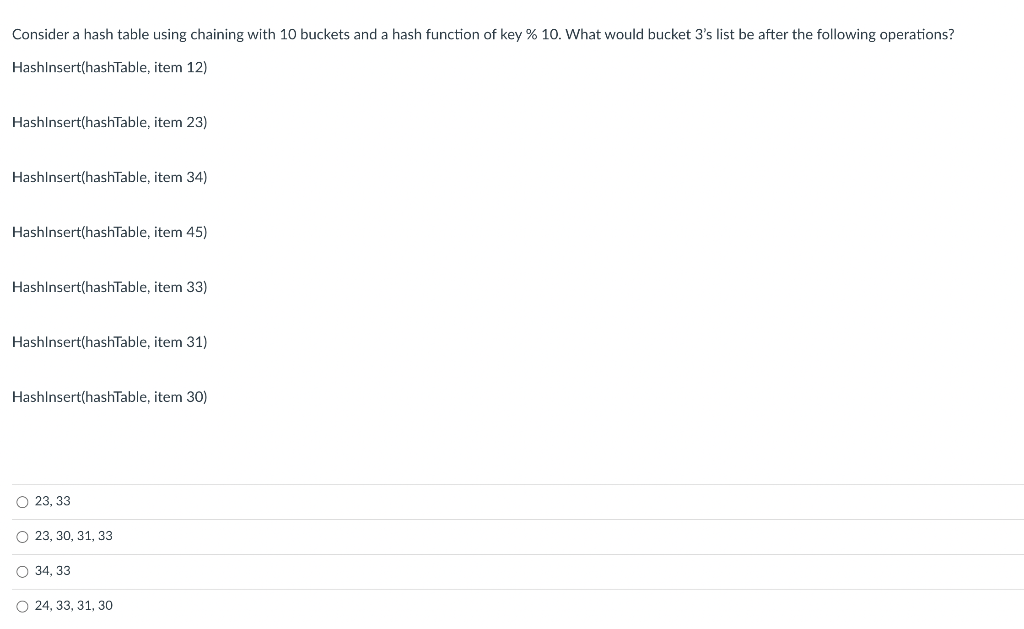
Task: Click the label text "23, 33"
Action: point(51,501)
